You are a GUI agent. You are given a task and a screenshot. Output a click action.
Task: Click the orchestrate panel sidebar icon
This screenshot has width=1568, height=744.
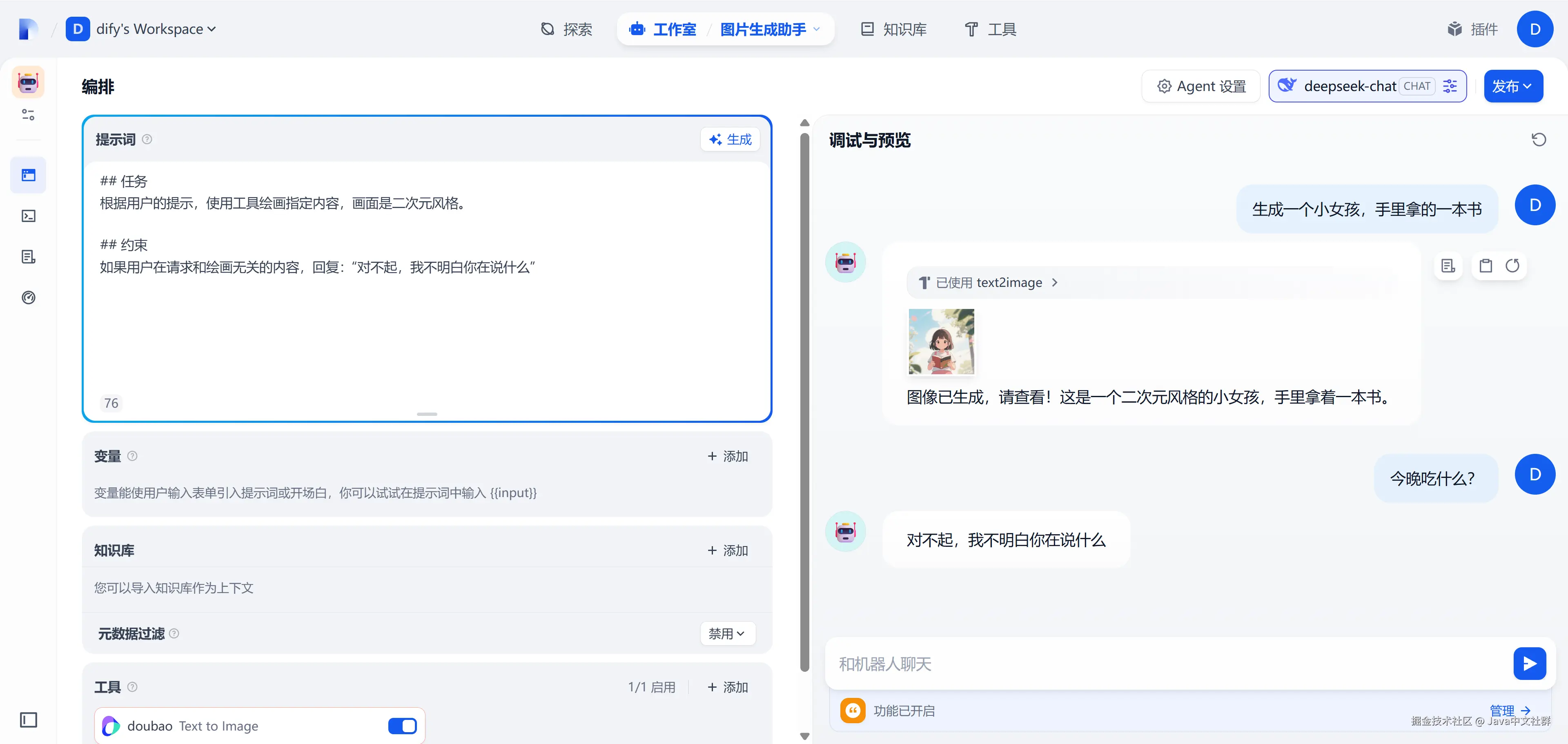tap(29, 175)
